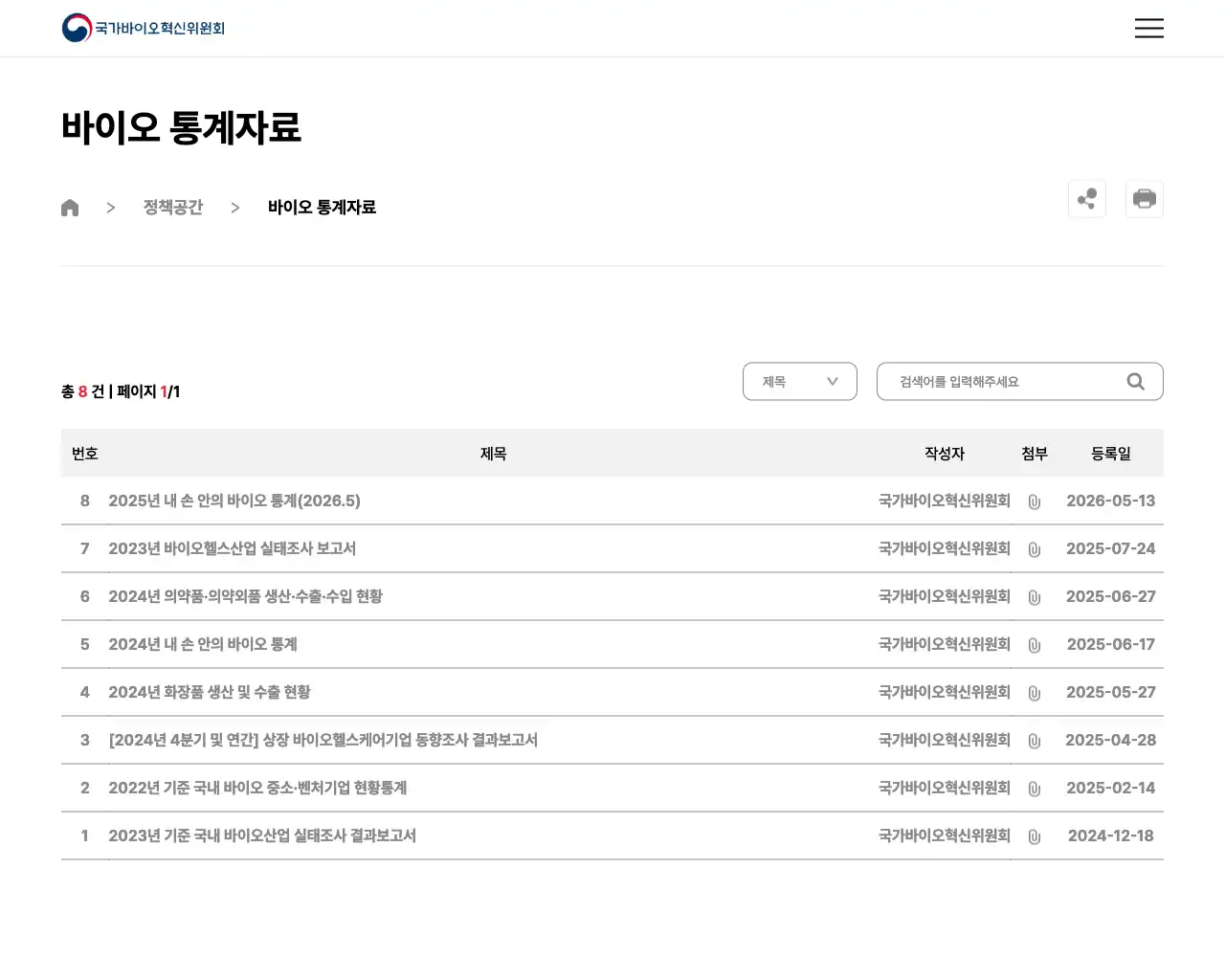Viewport: 1225px width, 980px height.
Task: Click the 등록일 column header
Action: [x=1111, y=454]
